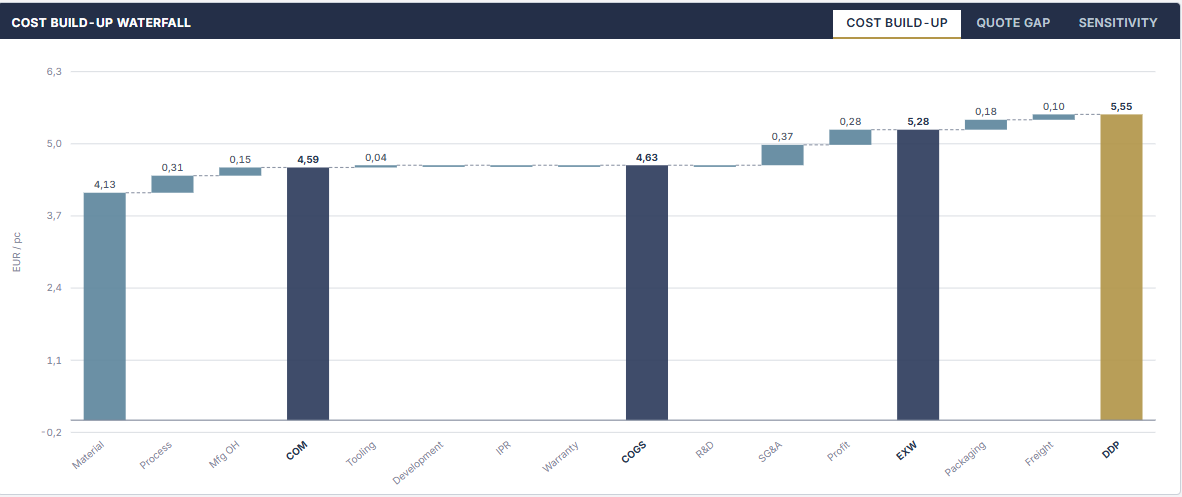
Task: Select the COGS subtotal bar
Action: (647, 293)
